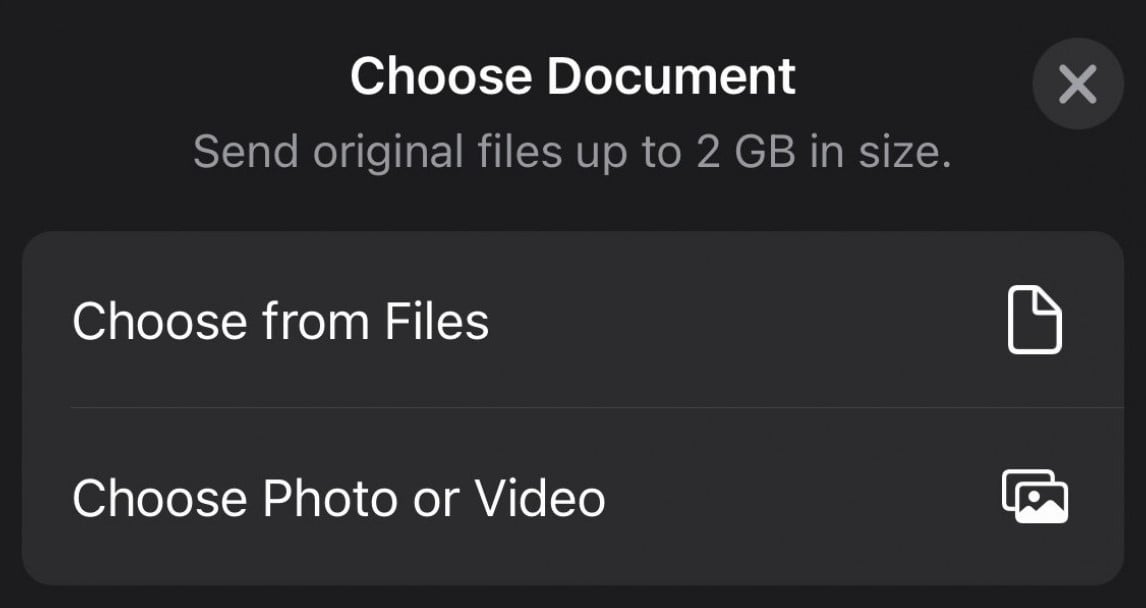Click the word "Video" in the second row
Viewport: 1146px width, 608px height.
click(x=539, y=498)
